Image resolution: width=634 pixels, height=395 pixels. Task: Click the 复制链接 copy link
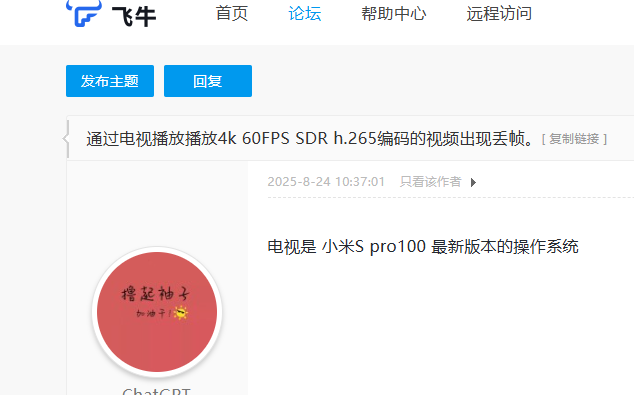[x=574, y=139]
